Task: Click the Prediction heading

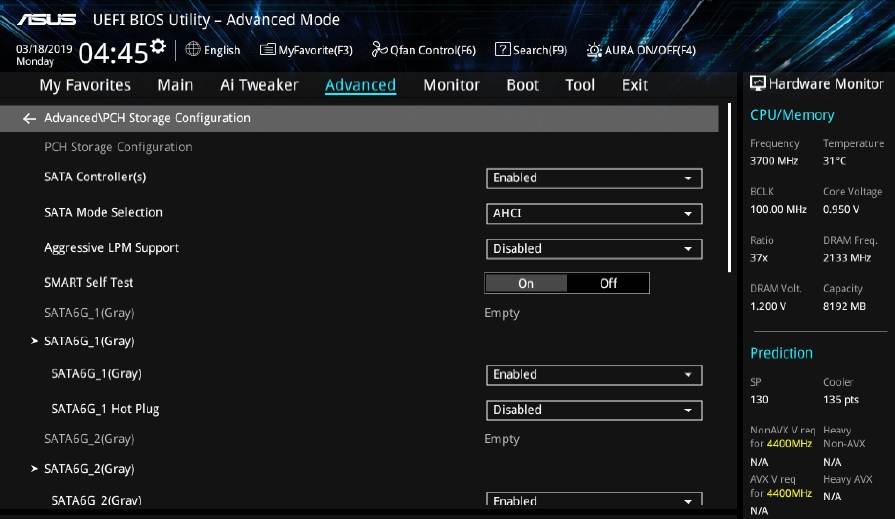Action: click(x=781, y=353)
